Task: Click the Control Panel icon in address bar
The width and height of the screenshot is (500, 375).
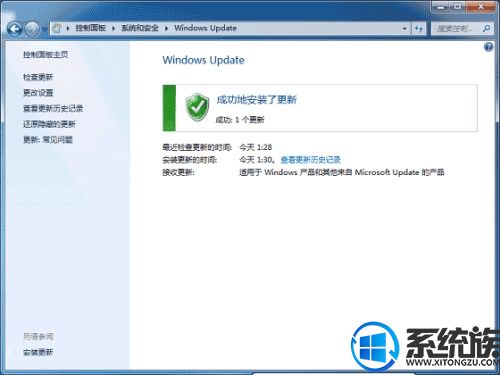Action: [x=57, y=28]
